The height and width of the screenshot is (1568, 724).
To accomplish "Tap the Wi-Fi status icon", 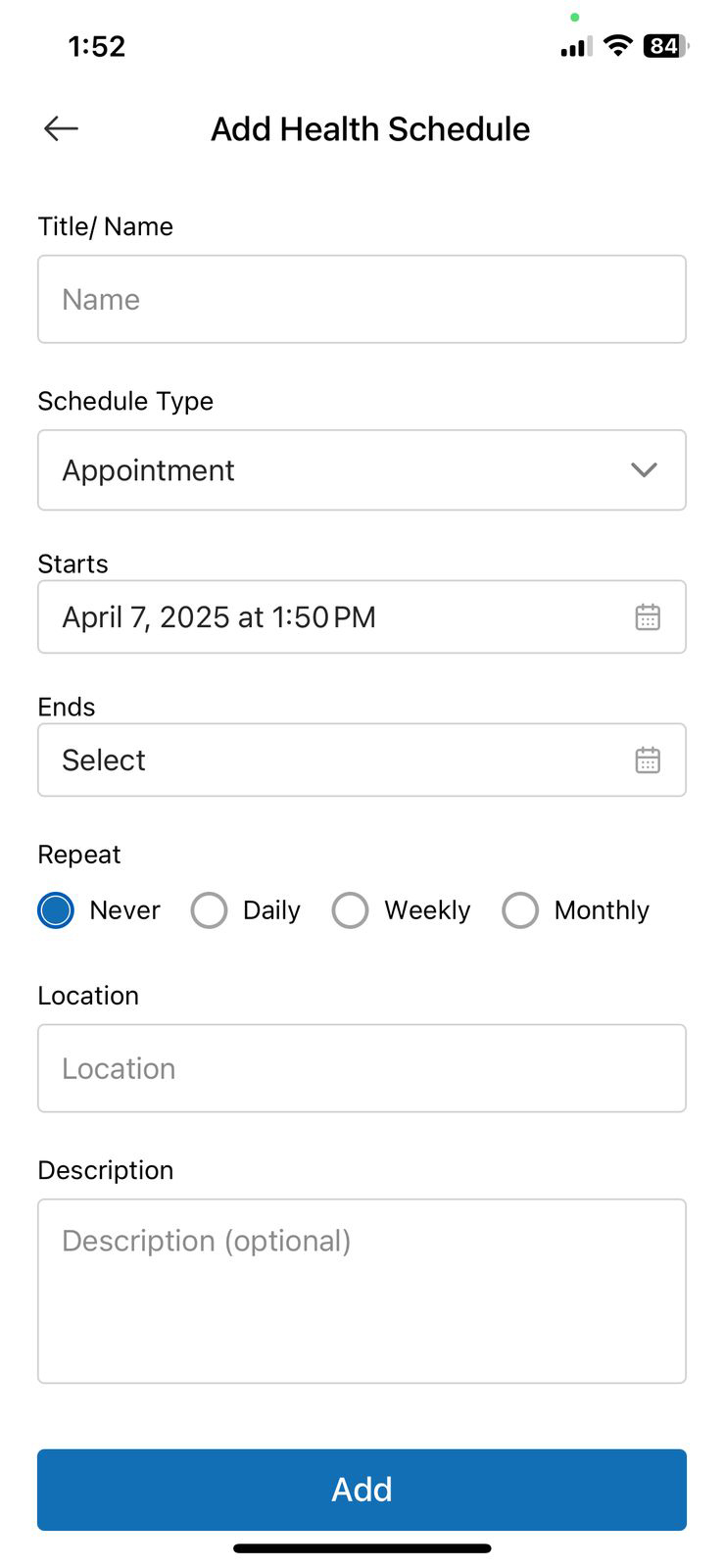I will point(617,45).
